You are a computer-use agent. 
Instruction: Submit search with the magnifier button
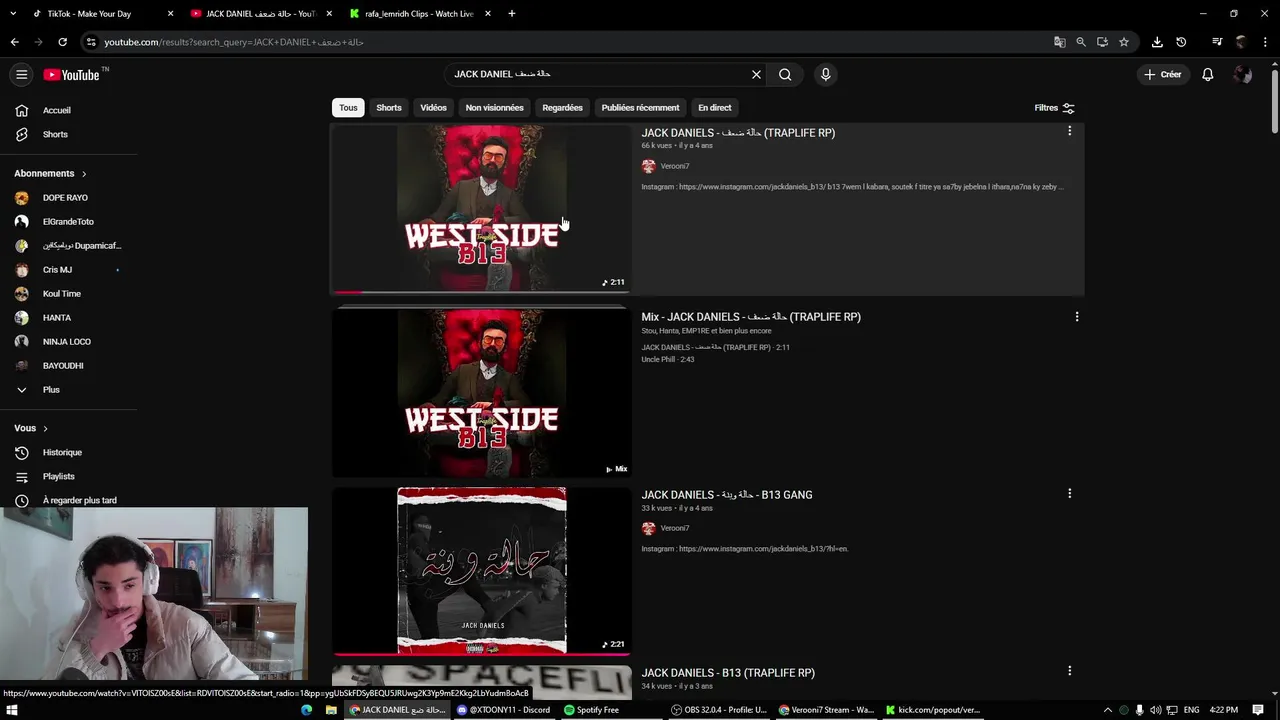pyautogui.click(x=785, y=74)
